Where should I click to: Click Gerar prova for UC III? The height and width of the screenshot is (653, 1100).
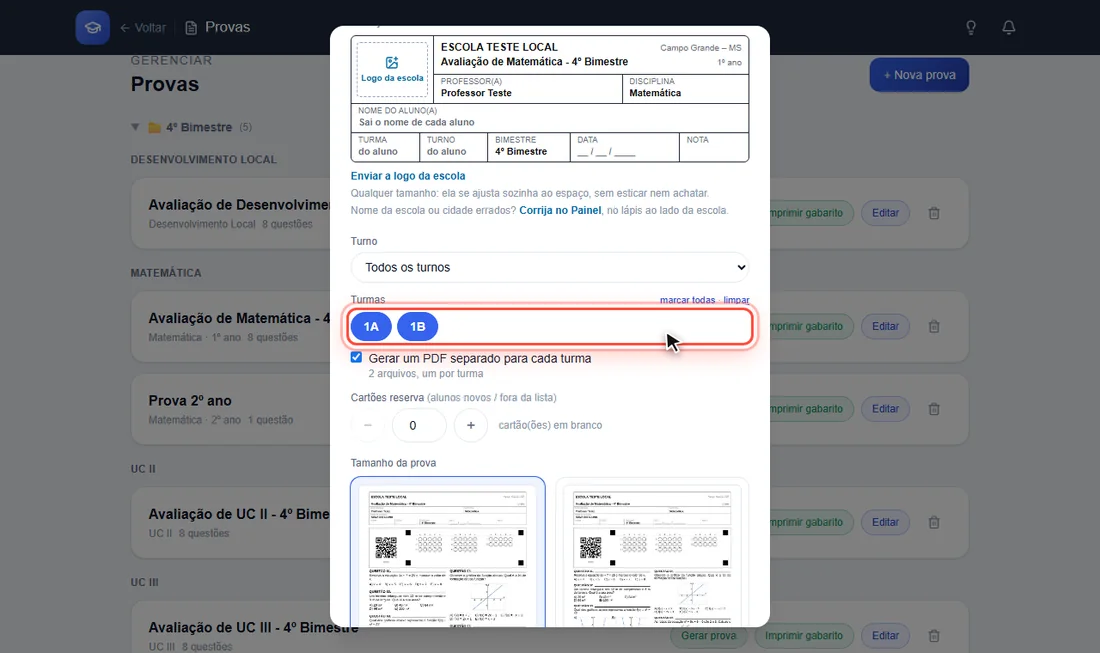tap(709, 635)
